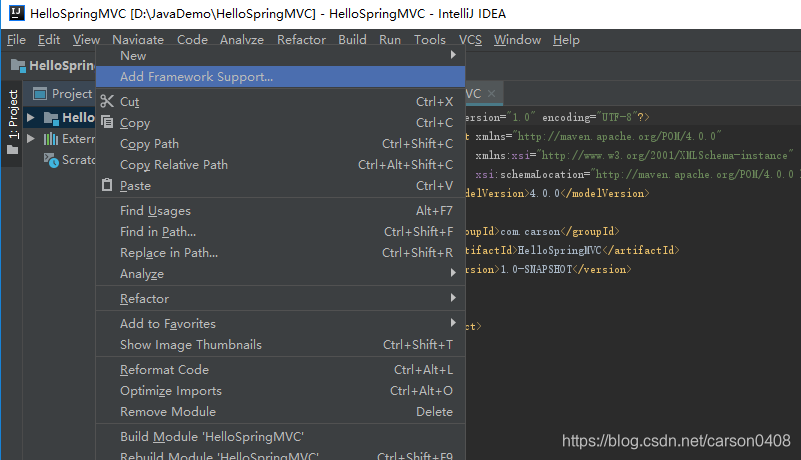Select Reformat Code
801x460 pixels.
click(280, 370)
